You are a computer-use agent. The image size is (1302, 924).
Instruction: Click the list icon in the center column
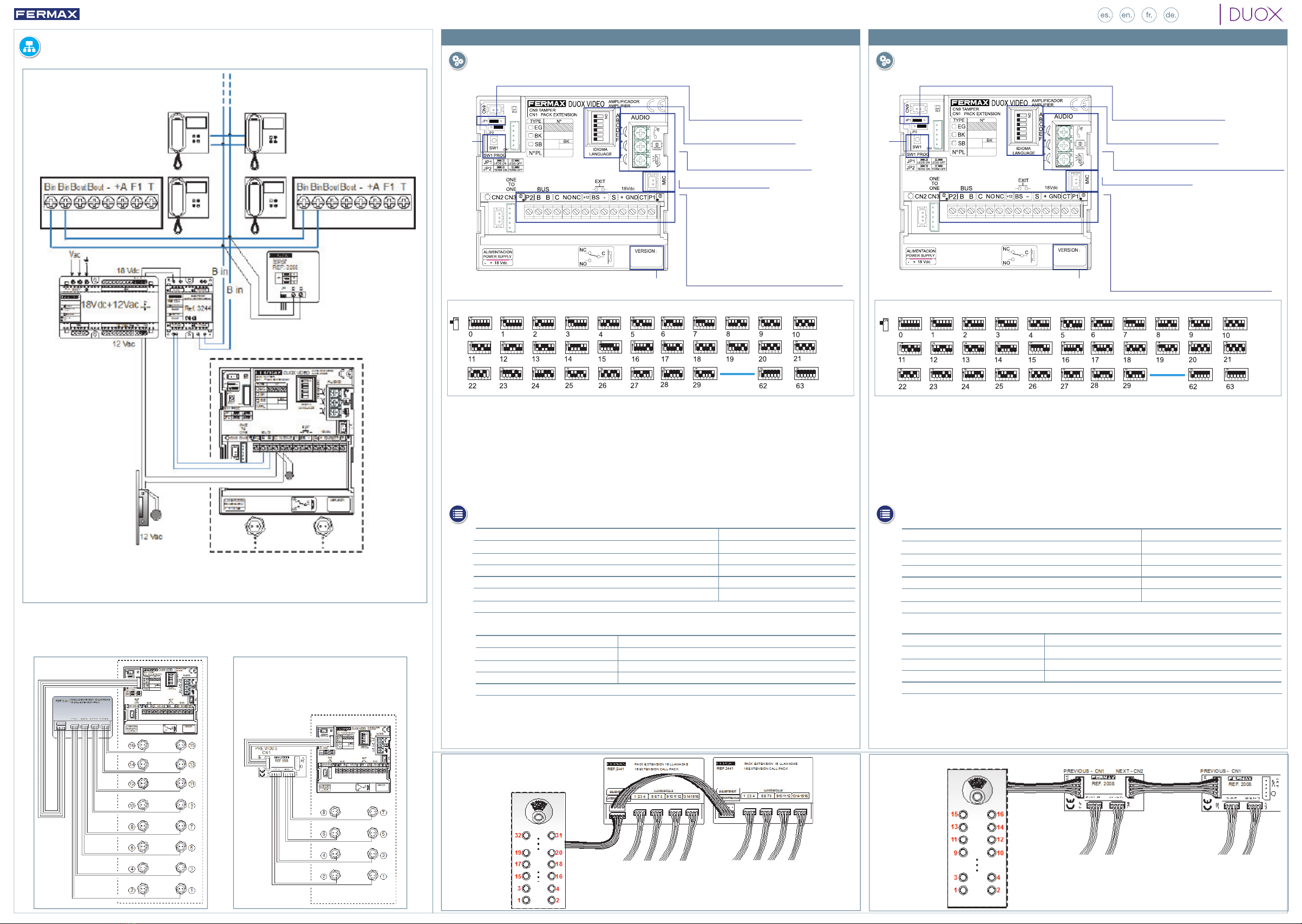tap(458, 514)
